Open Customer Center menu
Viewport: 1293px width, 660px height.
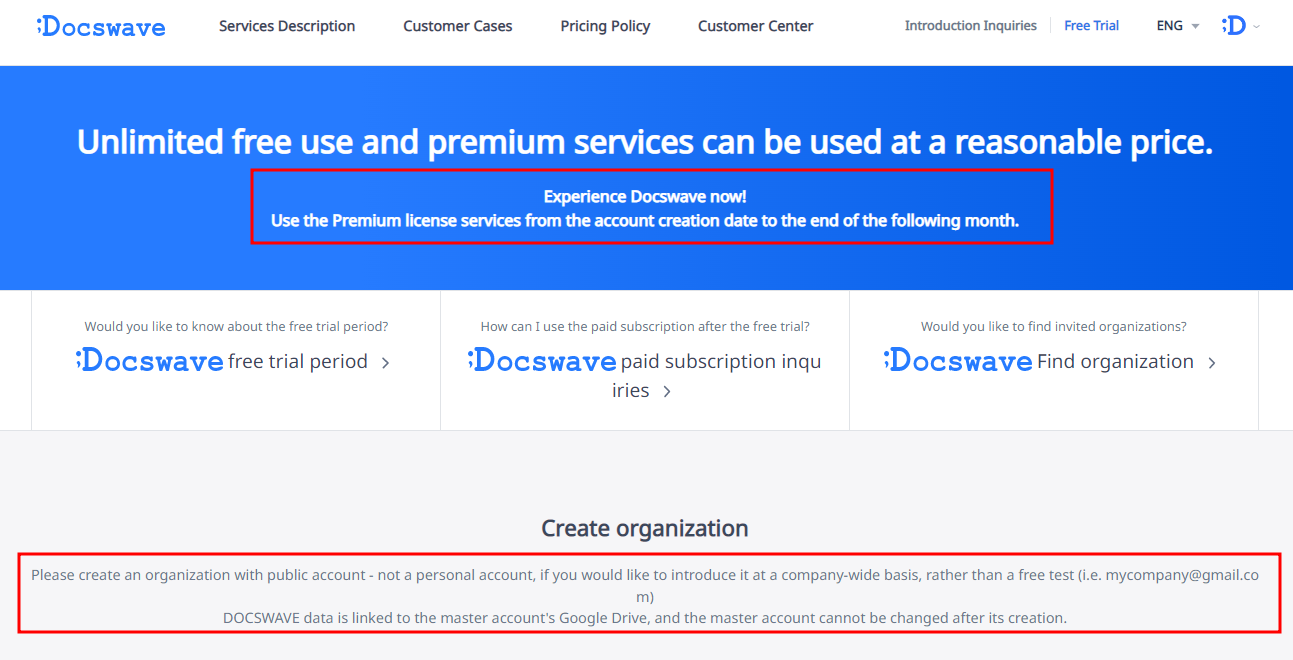click(756, 26)
